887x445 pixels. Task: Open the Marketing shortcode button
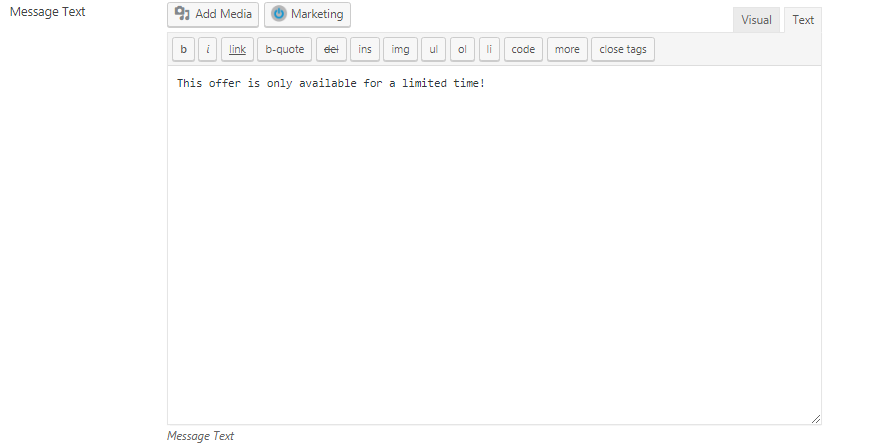pos(307,14)
